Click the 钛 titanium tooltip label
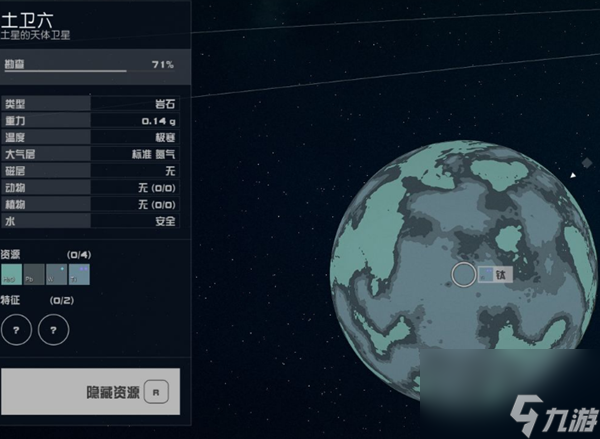 [495, 275]
